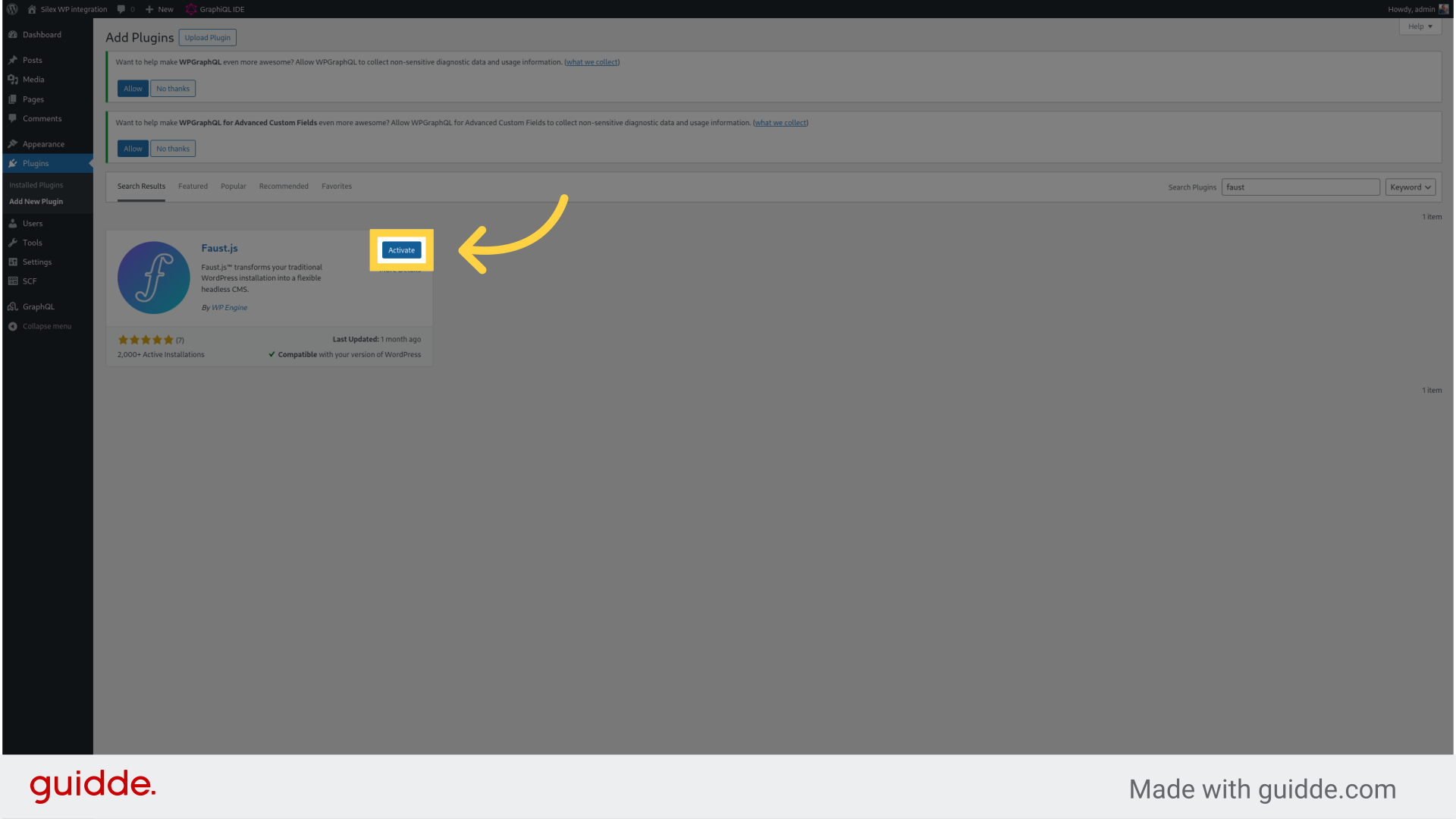Click what we collect link for WPGraphQL
Image resolution: width=1456 pixels, height=819 pixels.
pyautogui.click(x=591, y=62)
